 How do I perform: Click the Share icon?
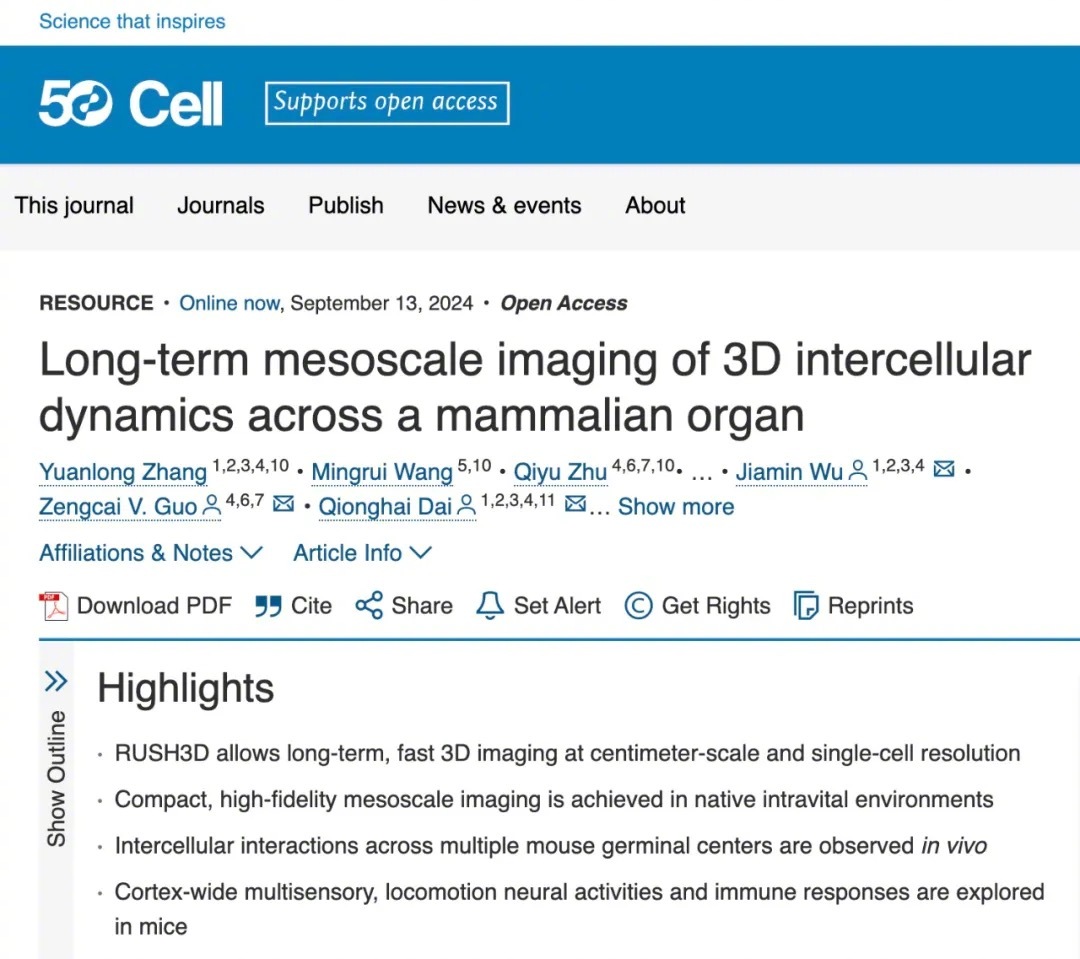pos(369,606)
